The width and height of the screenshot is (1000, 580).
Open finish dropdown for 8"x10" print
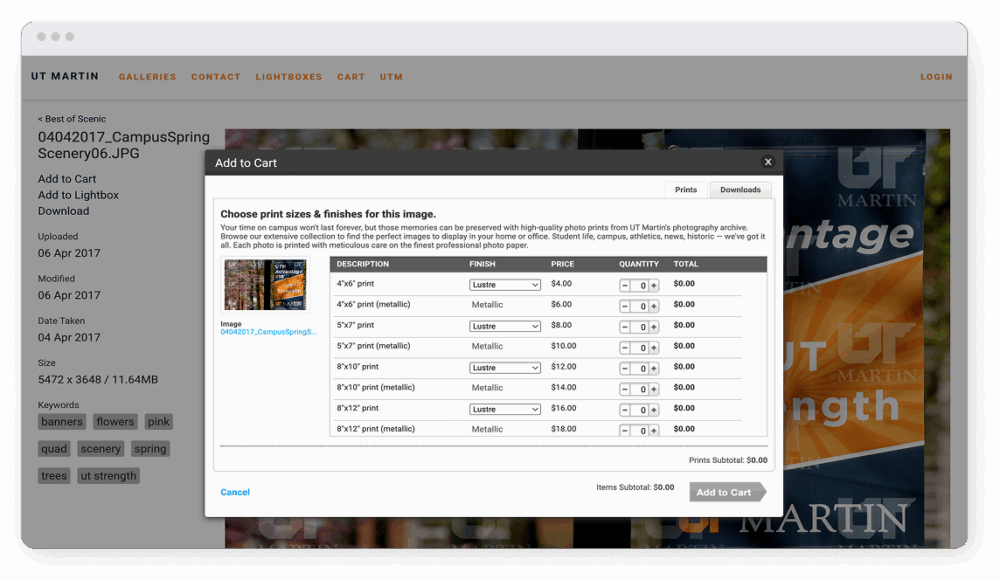tap(504, 368)
